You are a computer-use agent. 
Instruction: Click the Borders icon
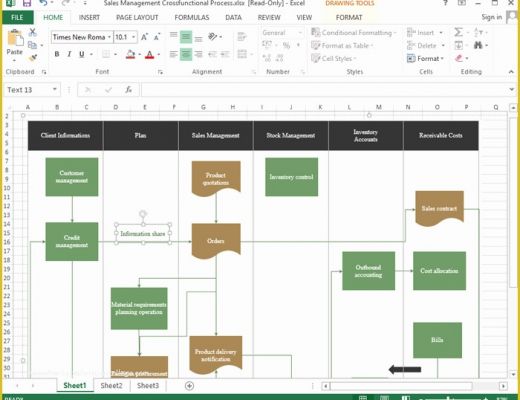click(106, 54)
